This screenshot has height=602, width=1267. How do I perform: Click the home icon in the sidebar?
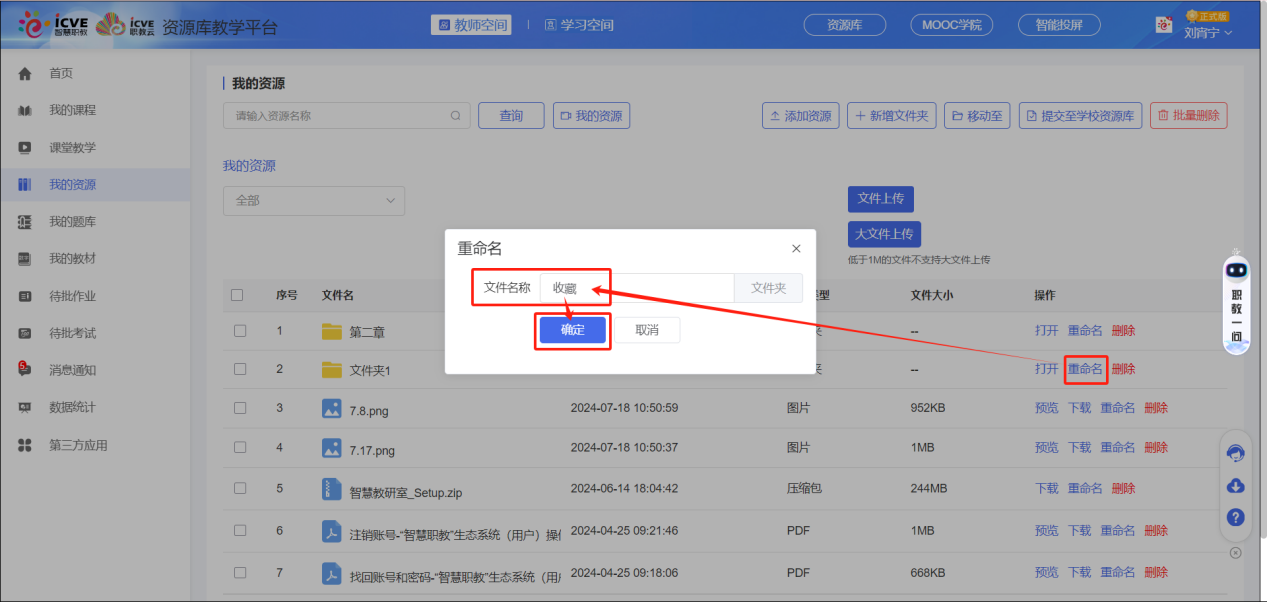click(x=25, y=74)
